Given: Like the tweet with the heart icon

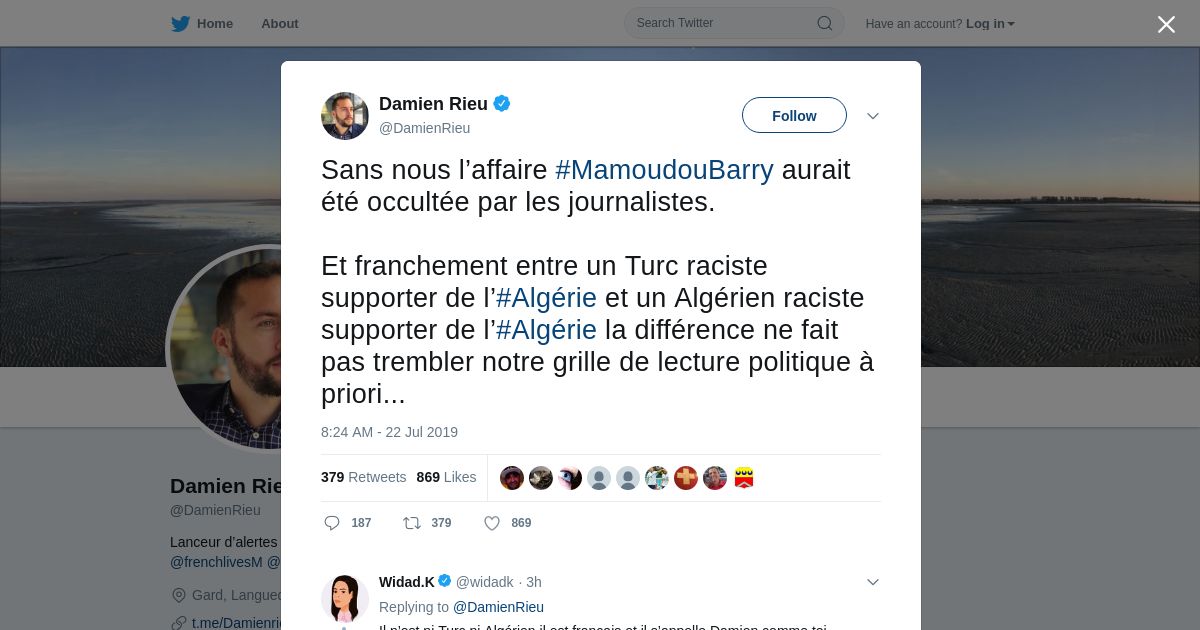Looking at the screenshot, I should pos(492,523).
